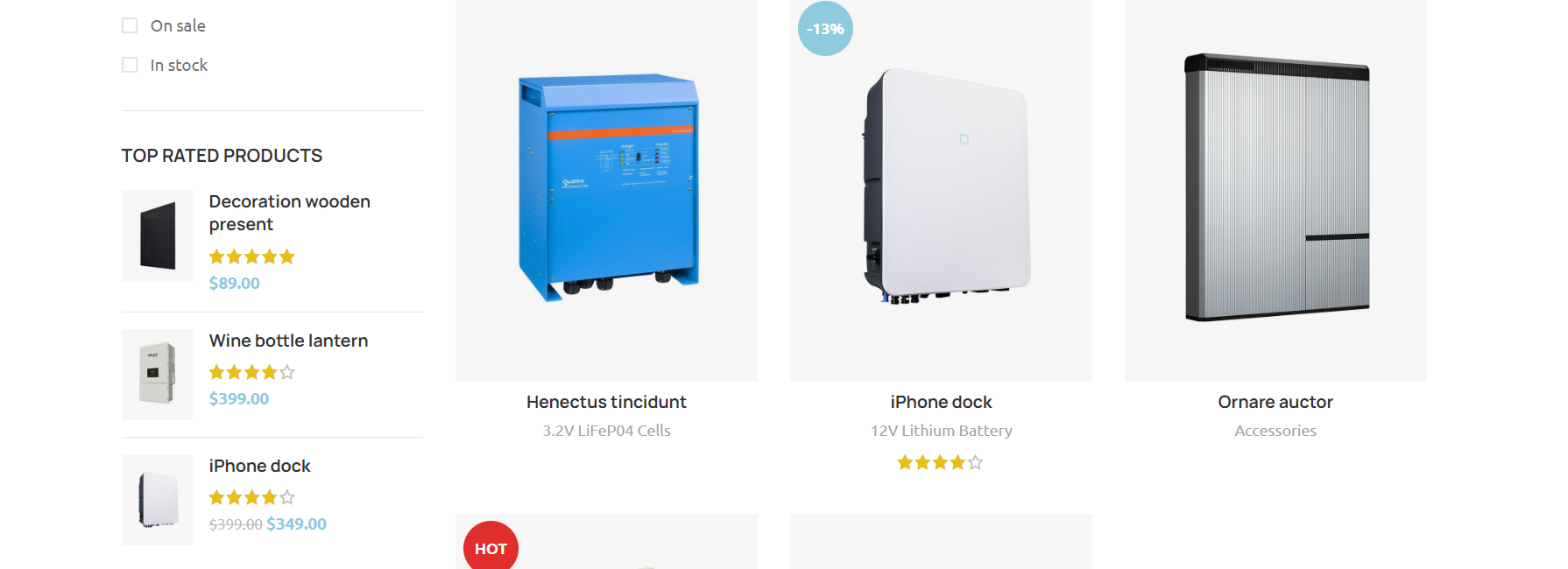Click the Wine bottle lantern sidebar thumbnail
This screenshot has height=569, width=1568.
pos(157,375)
